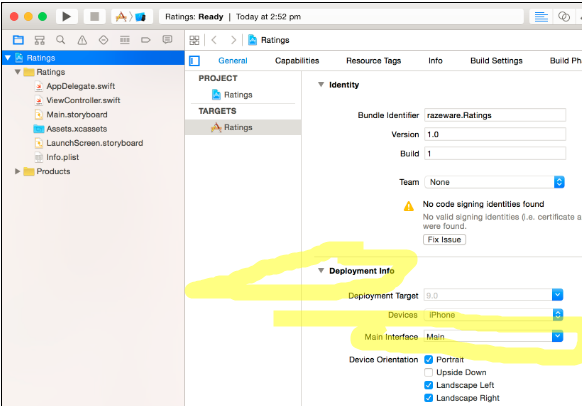The height and width of the screenshot is (406, 582).
Task: Click the Build number field
Action: [x=495, y=154]
